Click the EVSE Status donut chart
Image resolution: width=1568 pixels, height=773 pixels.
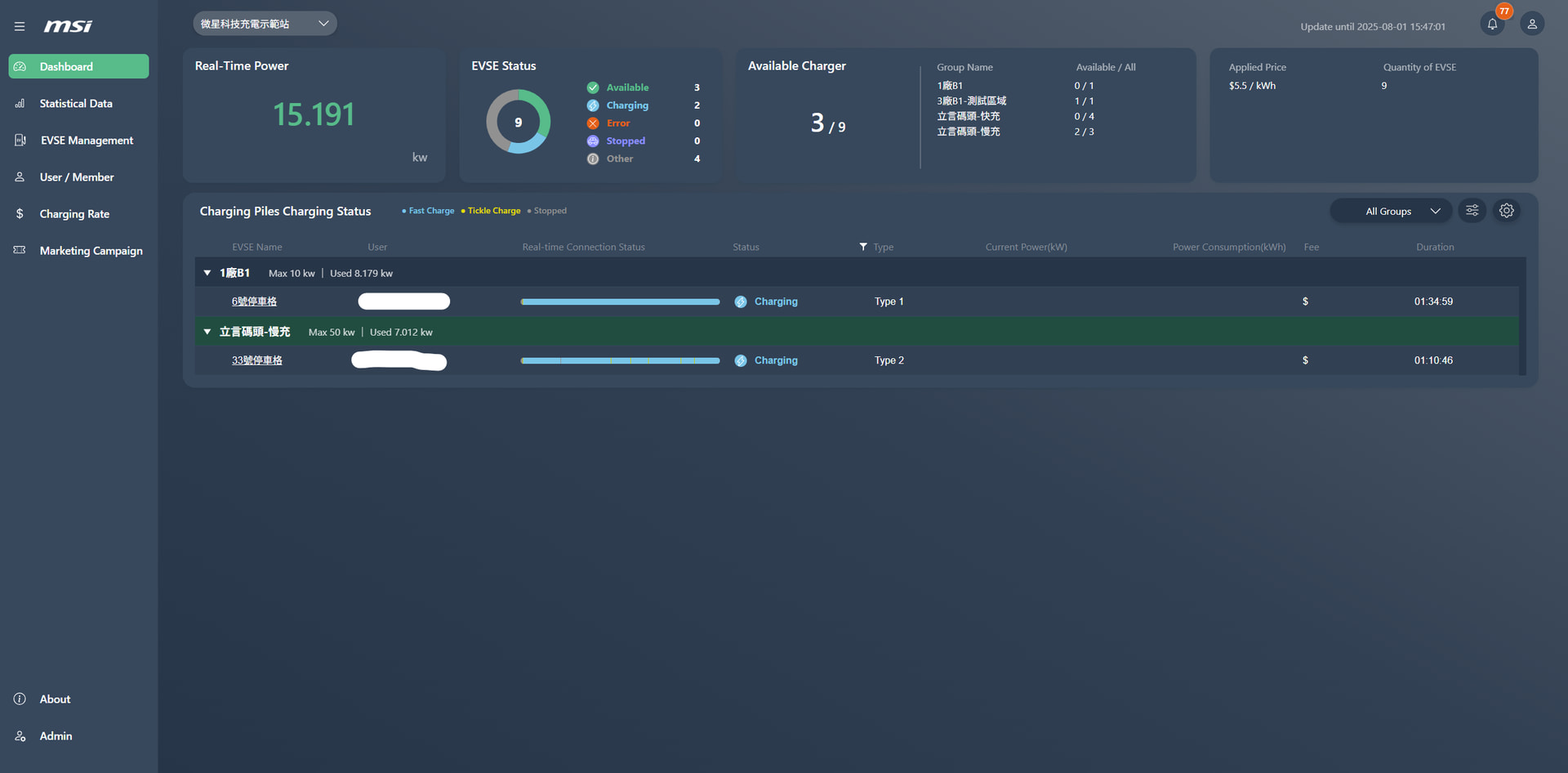518,122
